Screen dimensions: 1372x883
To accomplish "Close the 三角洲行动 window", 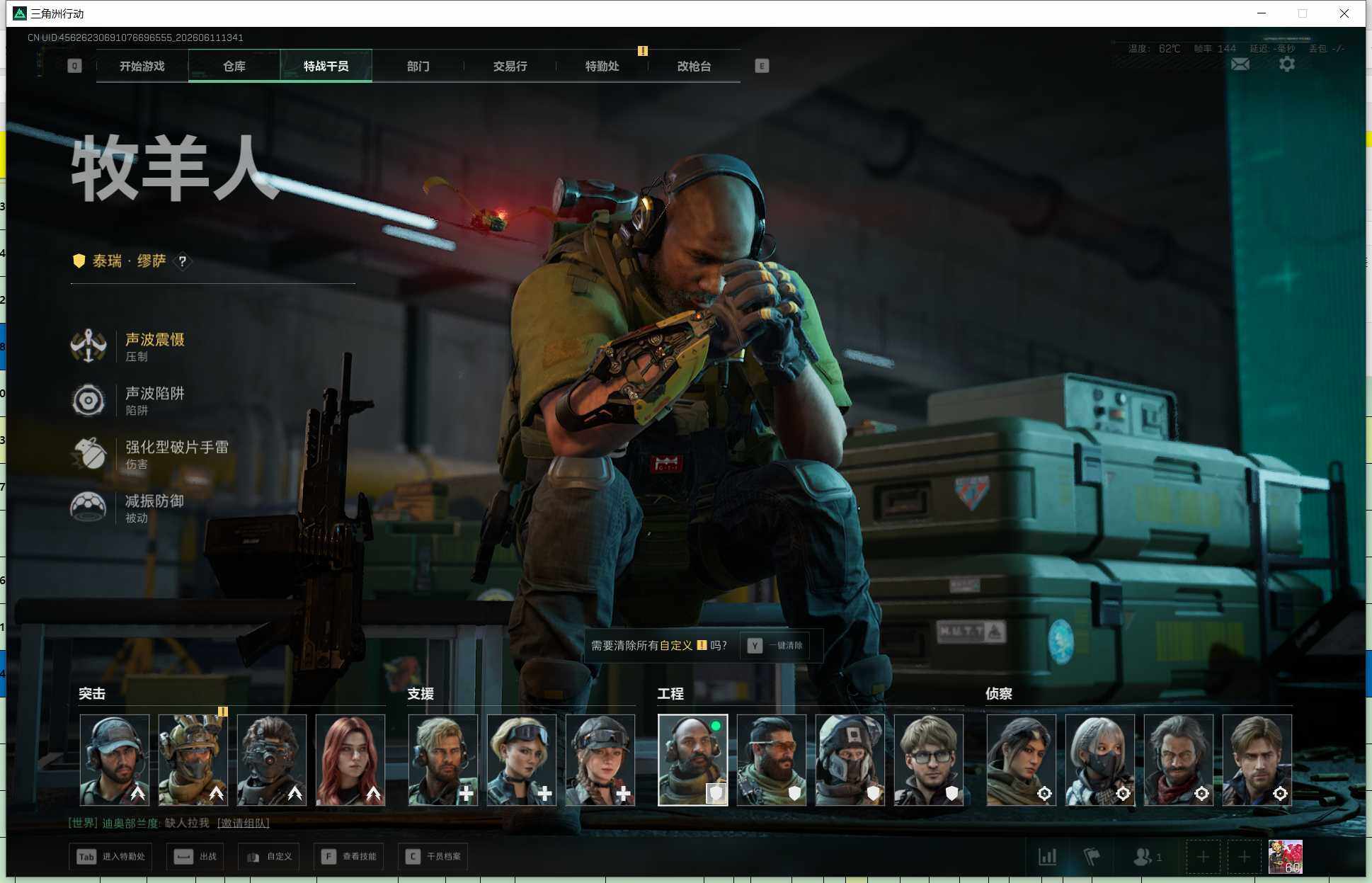I will click(1344, 13).
